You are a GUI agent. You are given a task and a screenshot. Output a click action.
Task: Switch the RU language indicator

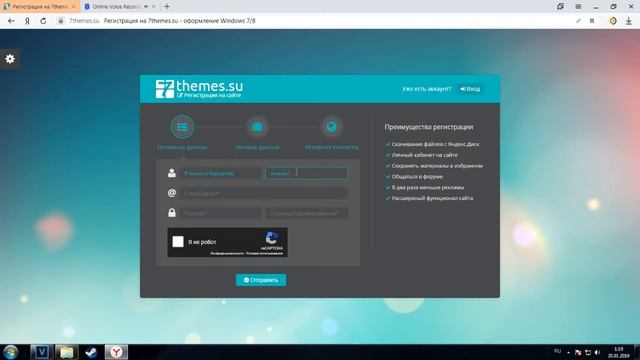coord(558,351)
